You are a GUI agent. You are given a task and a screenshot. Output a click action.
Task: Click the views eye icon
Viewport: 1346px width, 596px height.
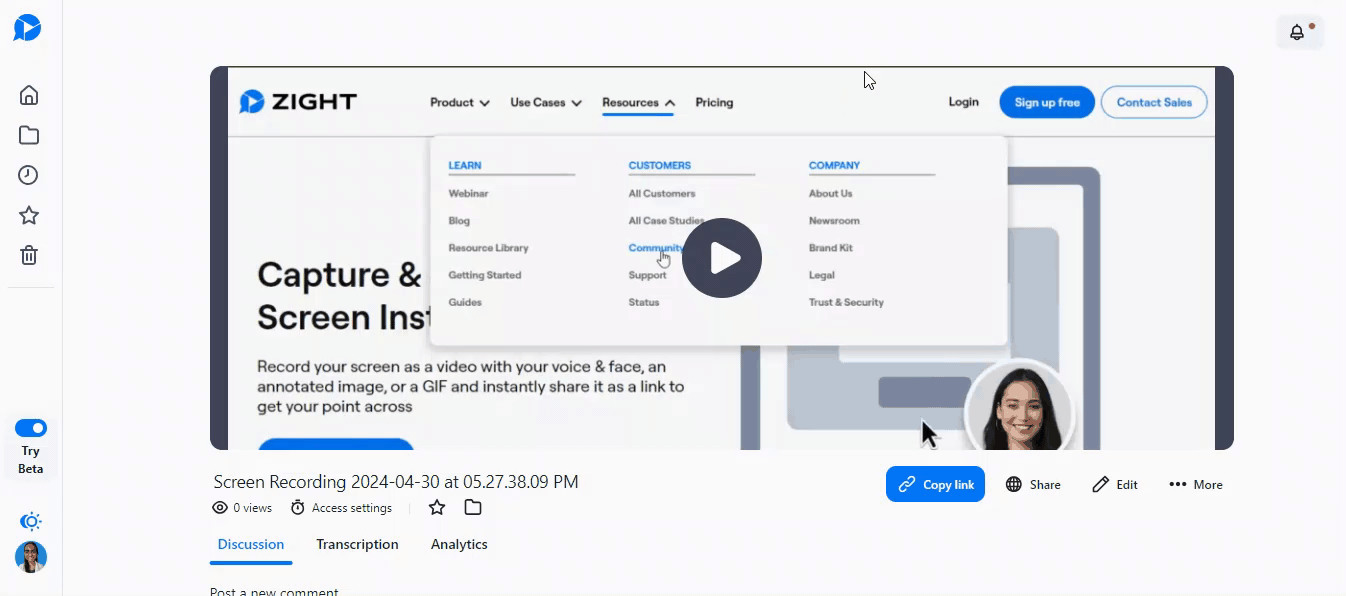pos(220,508)
